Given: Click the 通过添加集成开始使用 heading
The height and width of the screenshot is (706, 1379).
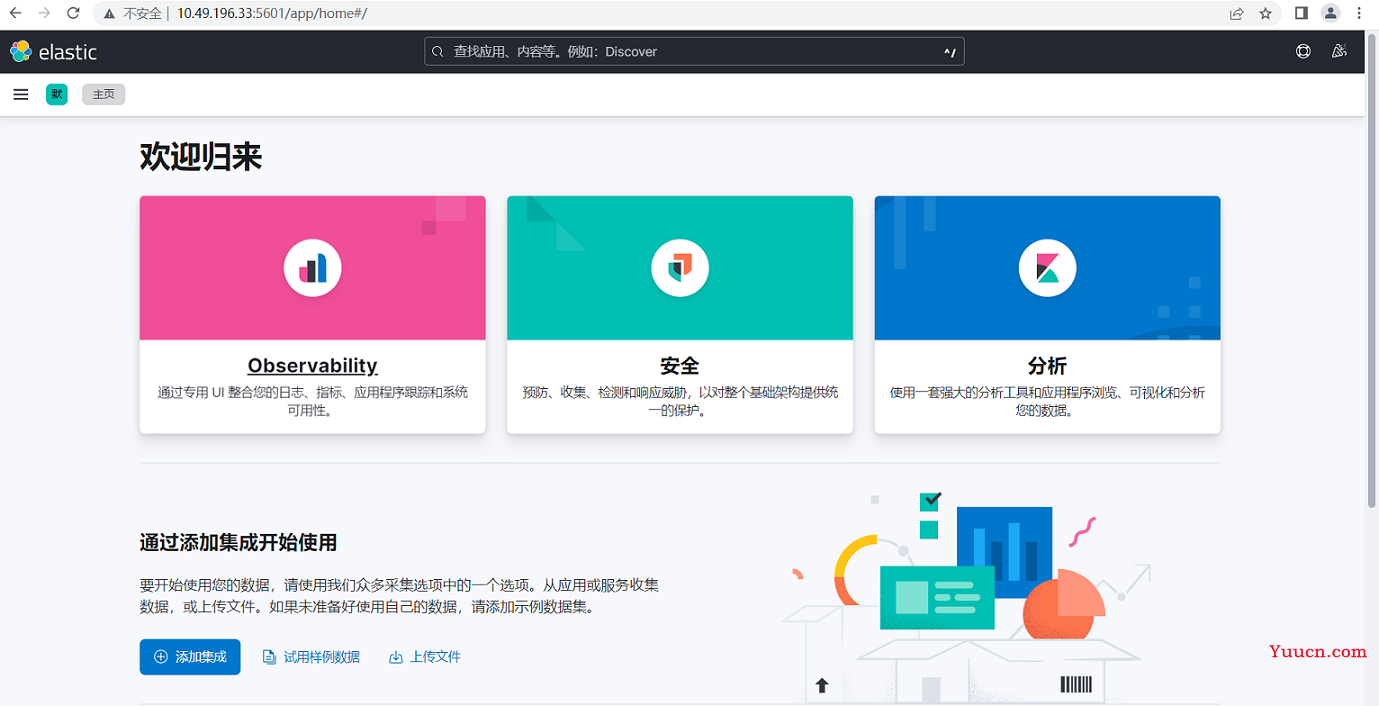Looking at the screenshot, I should [238, 543].
